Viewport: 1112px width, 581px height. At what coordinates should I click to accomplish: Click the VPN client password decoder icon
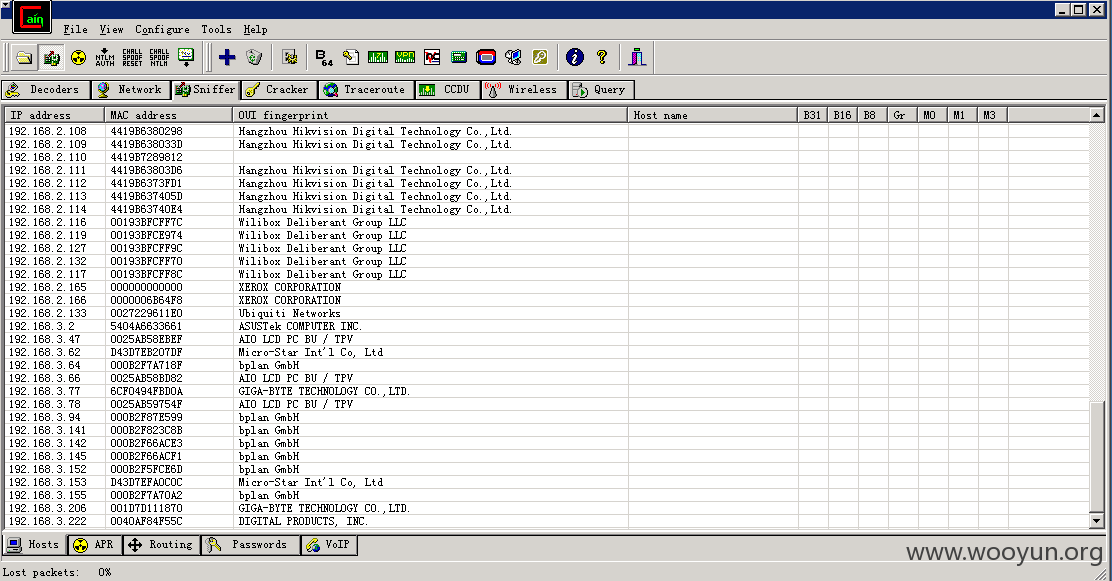point(405,57)
